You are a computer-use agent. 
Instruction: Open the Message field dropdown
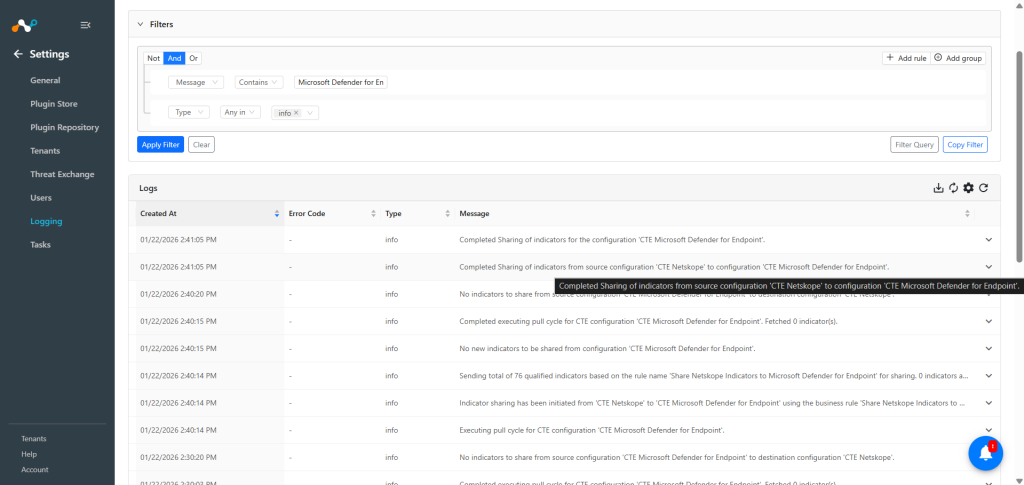click(x=196, y=82)
